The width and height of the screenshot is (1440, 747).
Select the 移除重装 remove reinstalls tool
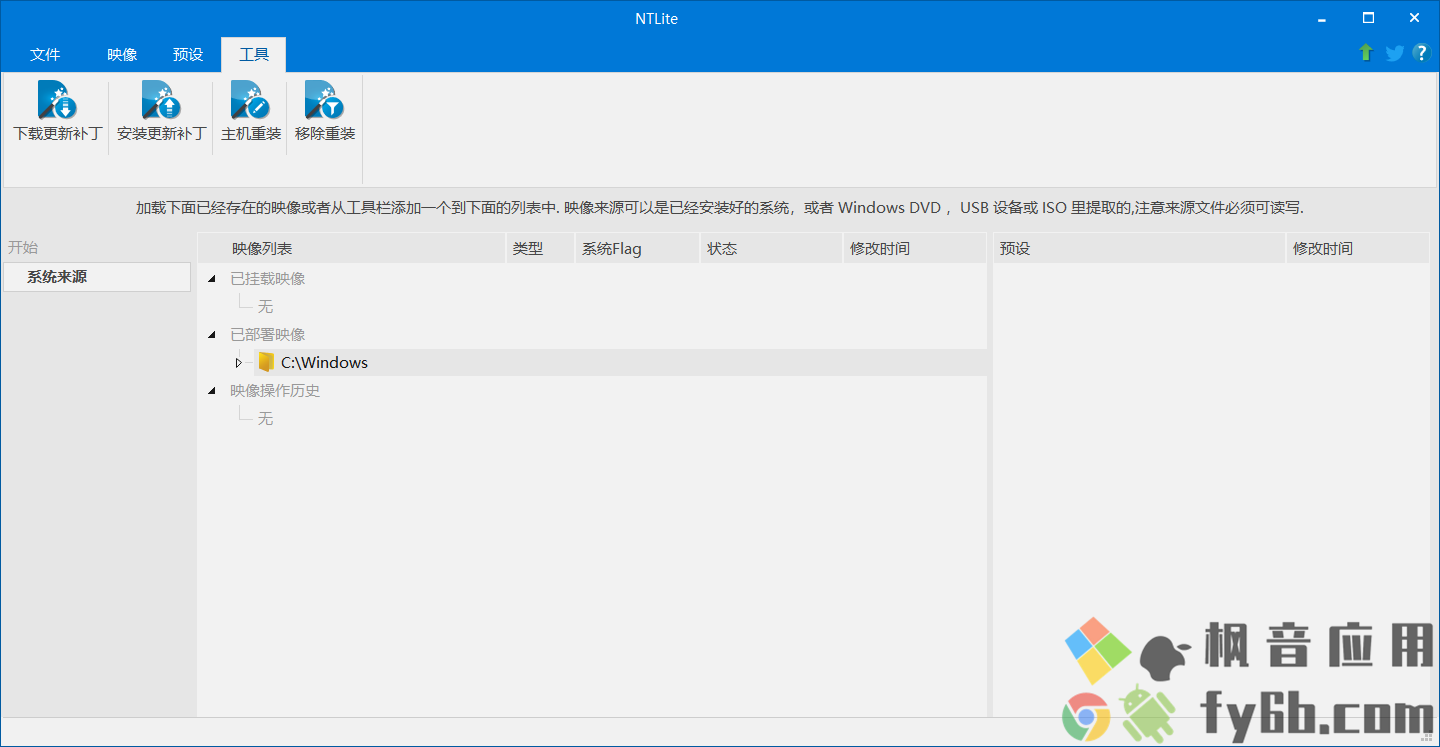pos(325,112)
